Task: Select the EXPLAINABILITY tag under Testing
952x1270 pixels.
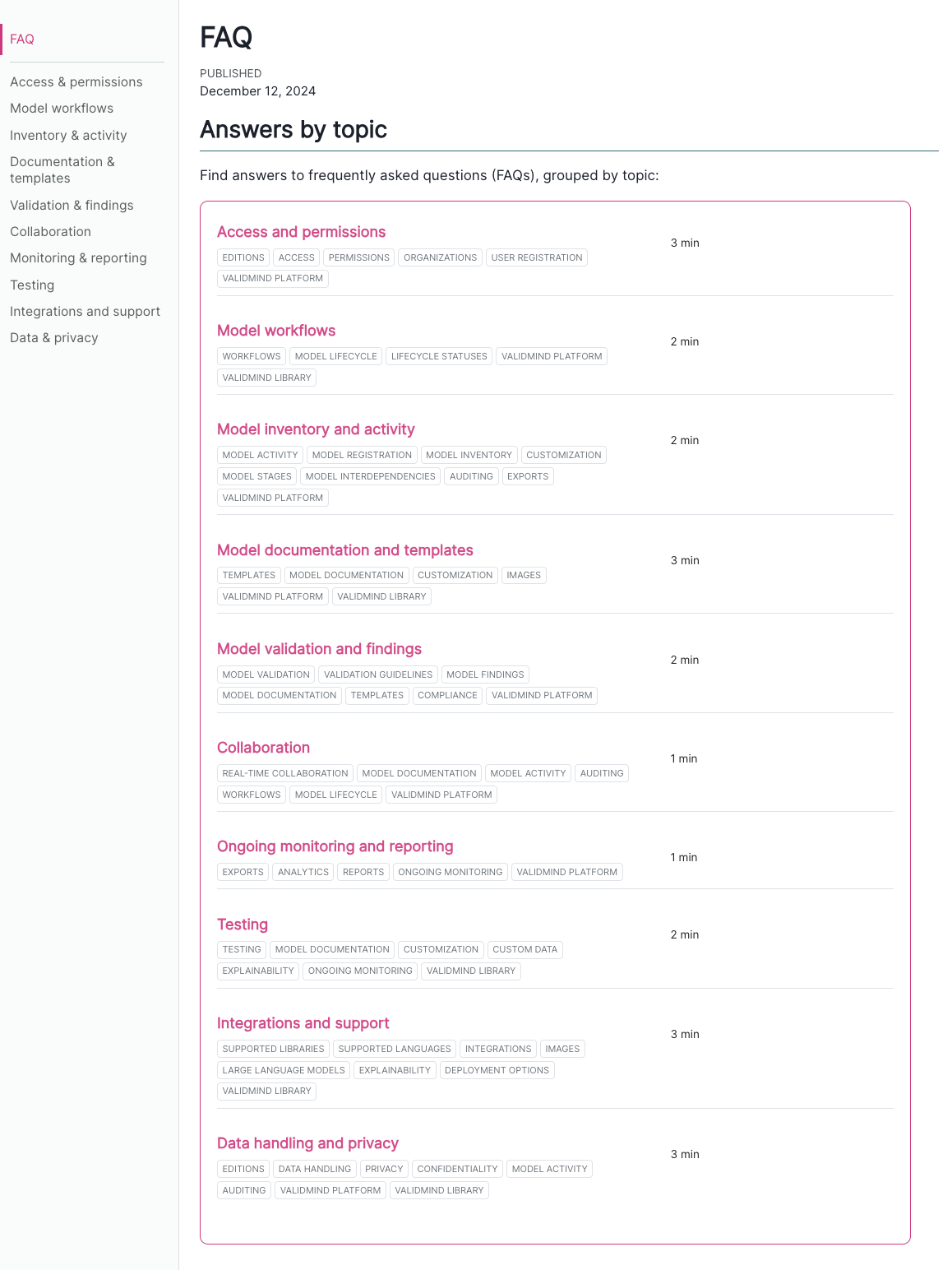Action: tap(257, 971)
